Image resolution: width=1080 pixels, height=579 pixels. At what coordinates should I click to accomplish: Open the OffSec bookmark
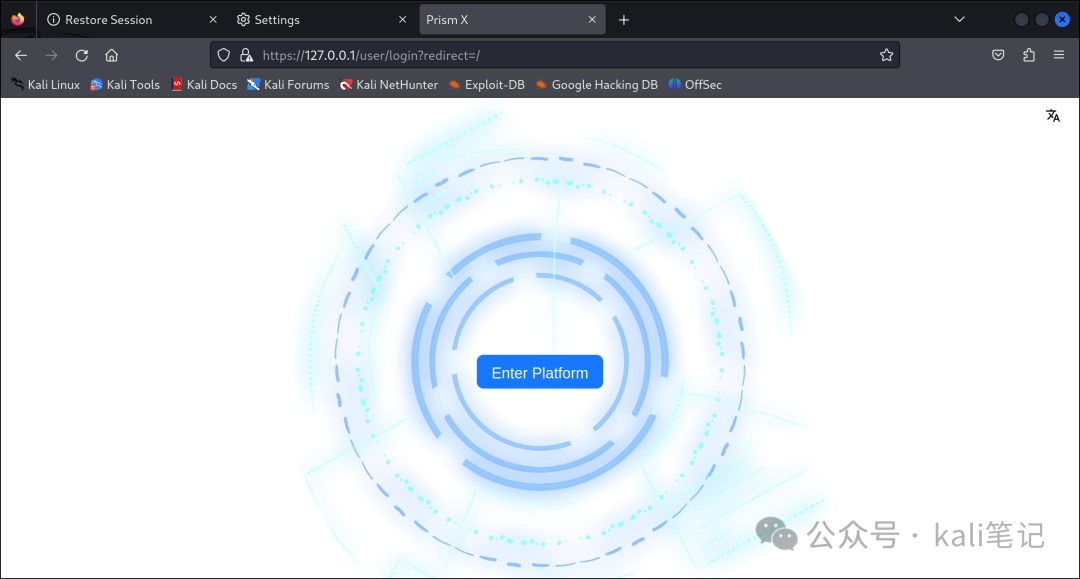coord(695,85)
